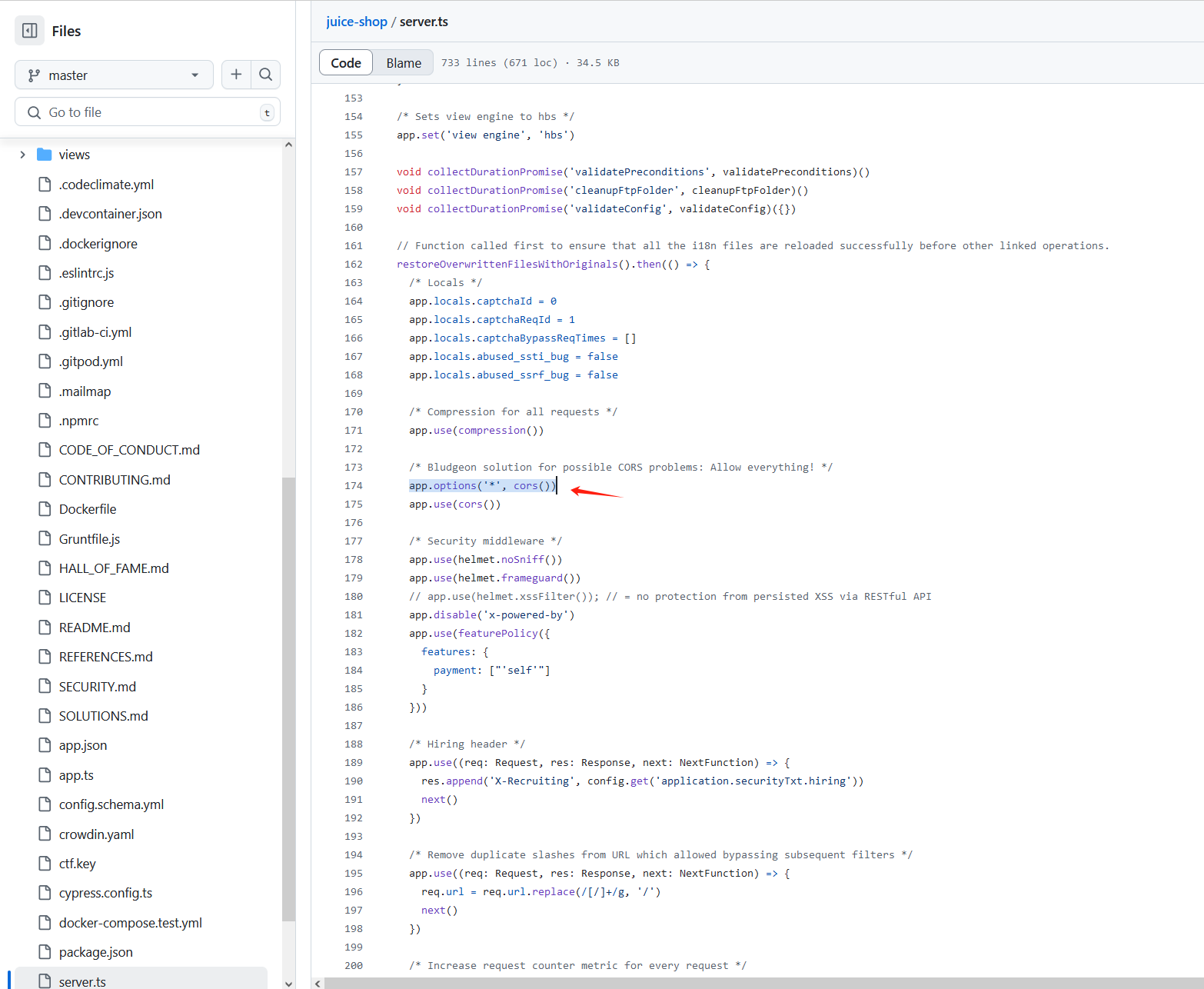Open HALL_OF_FAME.md in the file tree
The width and height of the screenshot is (1204, 989).
pos(114,568)
